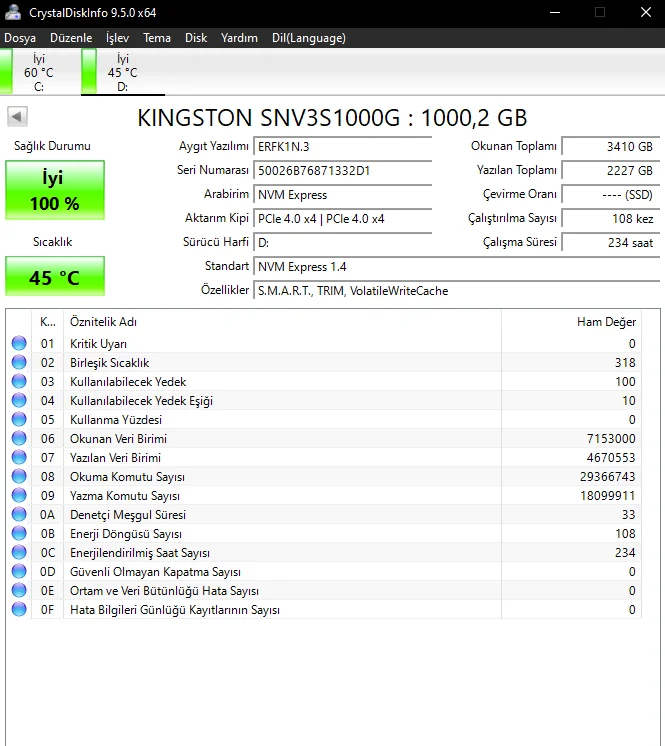The height and width of the screenshot is (746, 665).
Task: Switch to the C: drive tab at 60 °C
Action: click(39, 72)
